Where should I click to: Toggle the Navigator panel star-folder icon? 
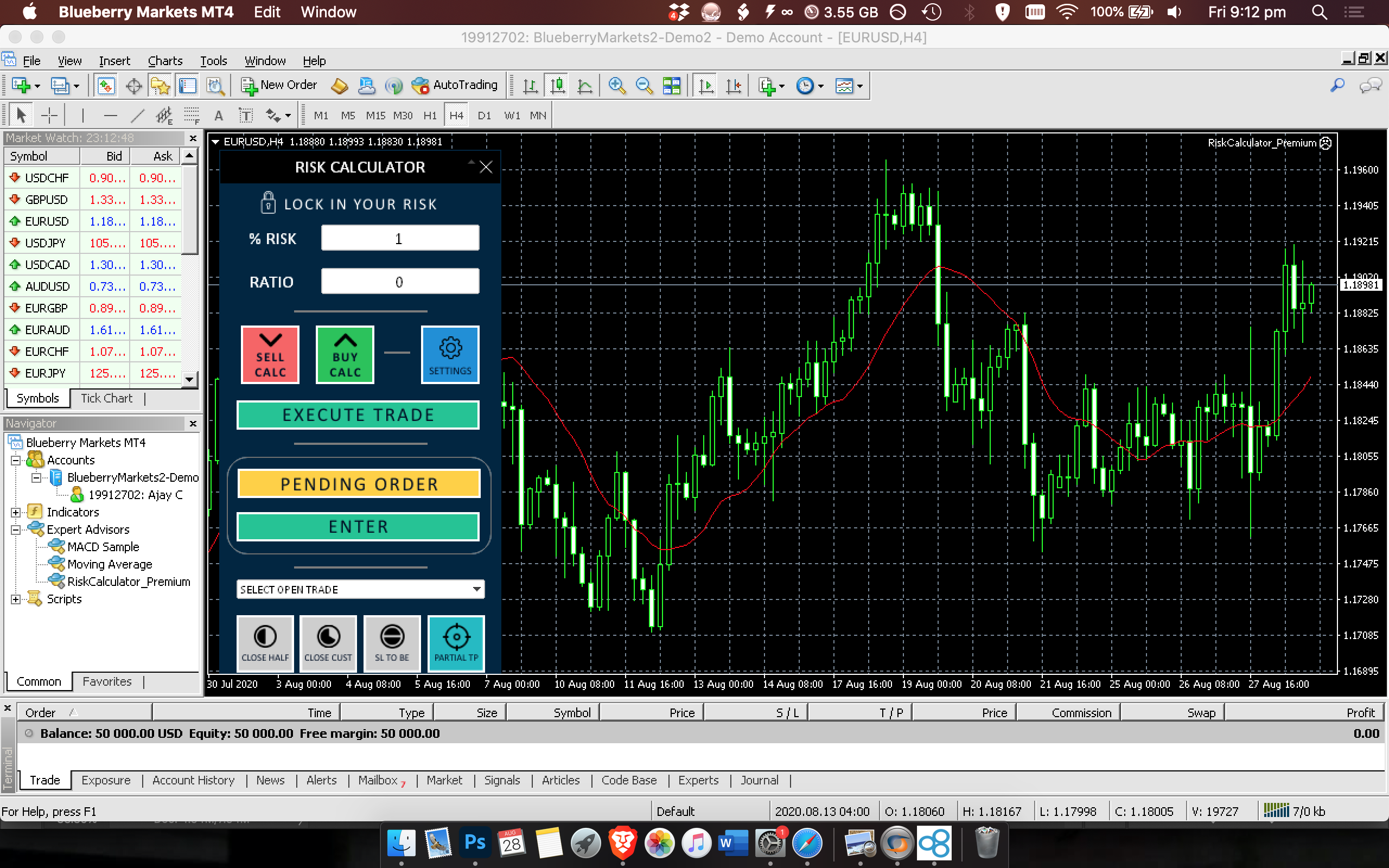pos(160,86)
